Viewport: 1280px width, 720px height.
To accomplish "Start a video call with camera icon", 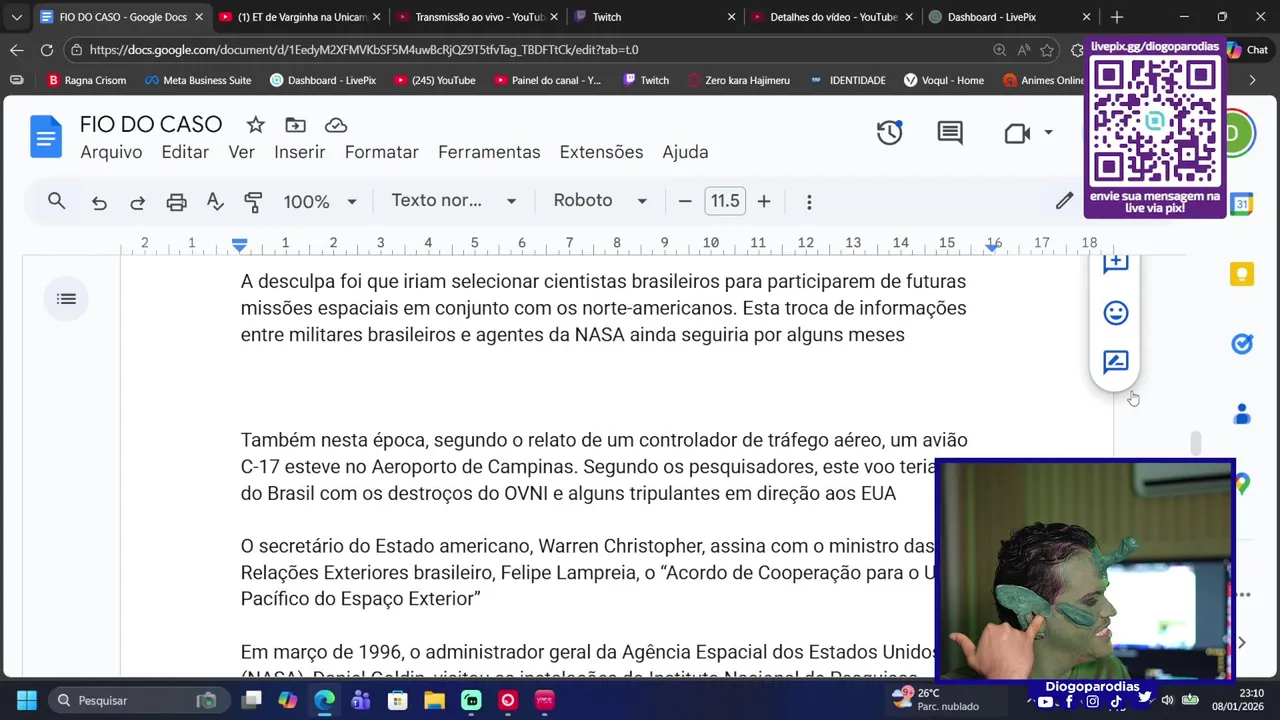I will (1017, 133).
